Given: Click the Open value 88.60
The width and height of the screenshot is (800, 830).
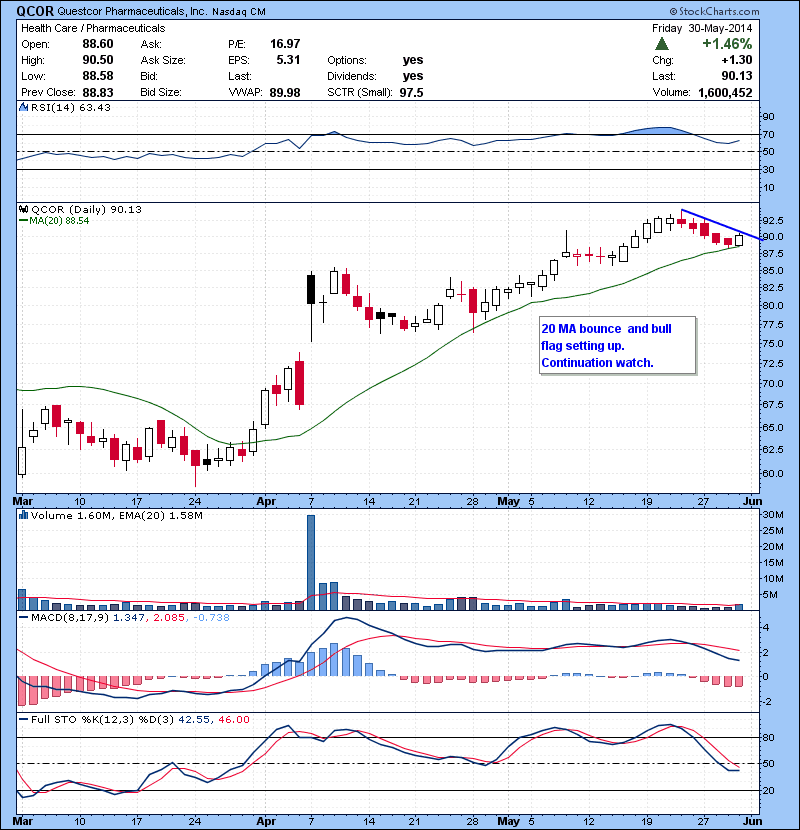Looking at the screenshot, I should point(98,44).
